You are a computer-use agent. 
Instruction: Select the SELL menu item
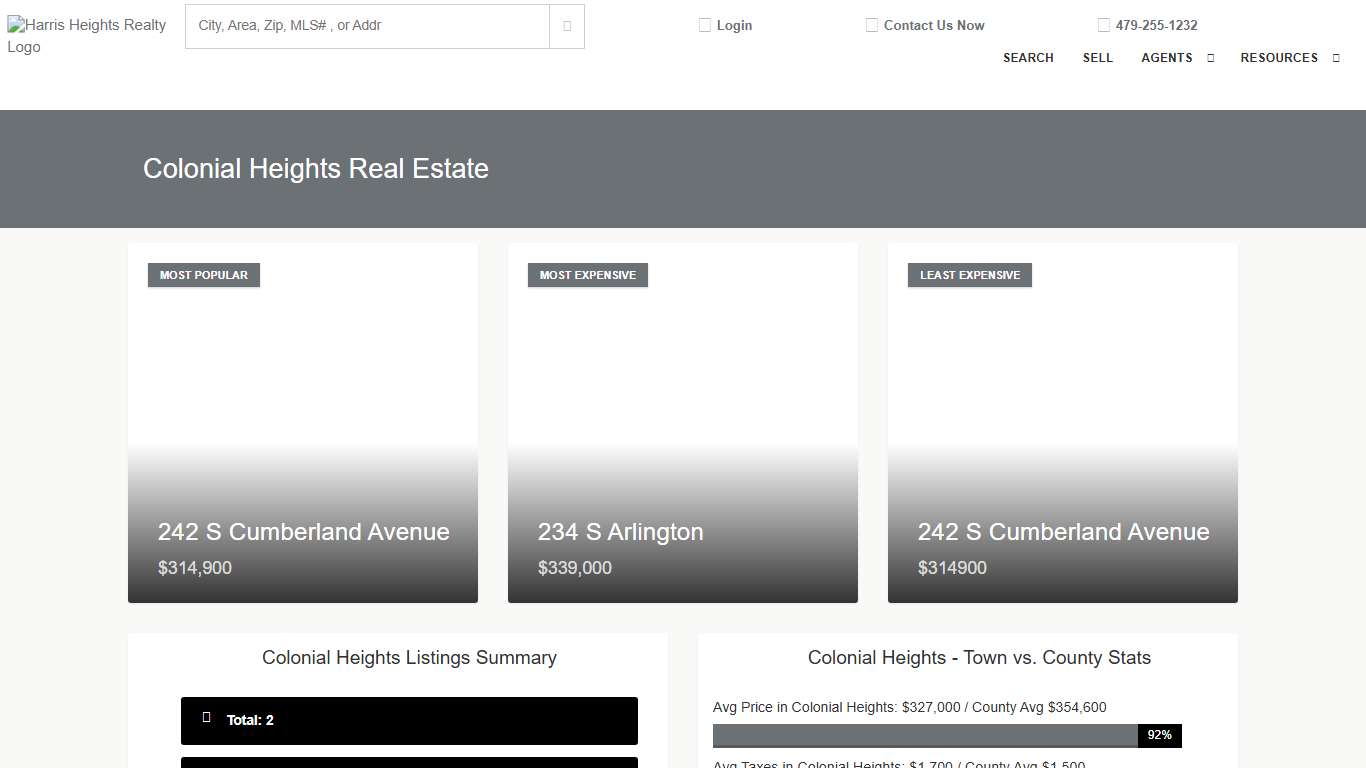point(1098,58)
